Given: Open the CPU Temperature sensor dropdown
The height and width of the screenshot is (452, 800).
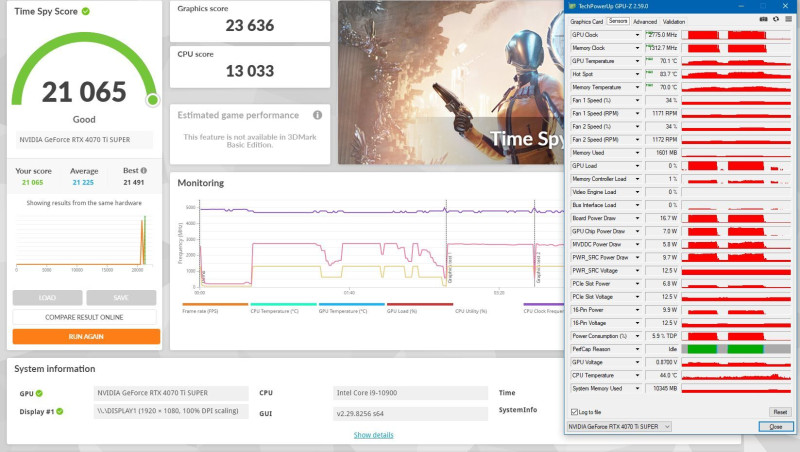Looking at the screenshot, I should (x=637, y=375).
